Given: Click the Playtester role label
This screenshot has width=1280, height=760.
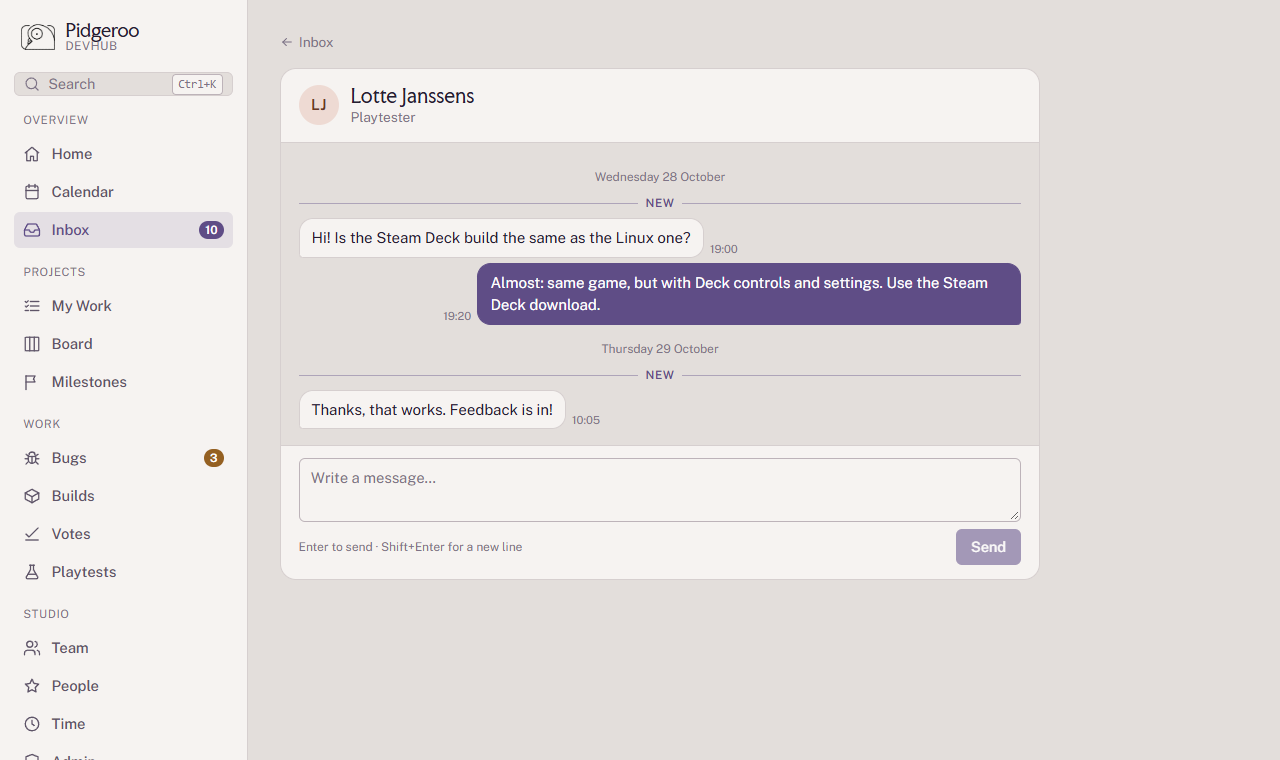Looking at the screenshot, I should [383, 118].
